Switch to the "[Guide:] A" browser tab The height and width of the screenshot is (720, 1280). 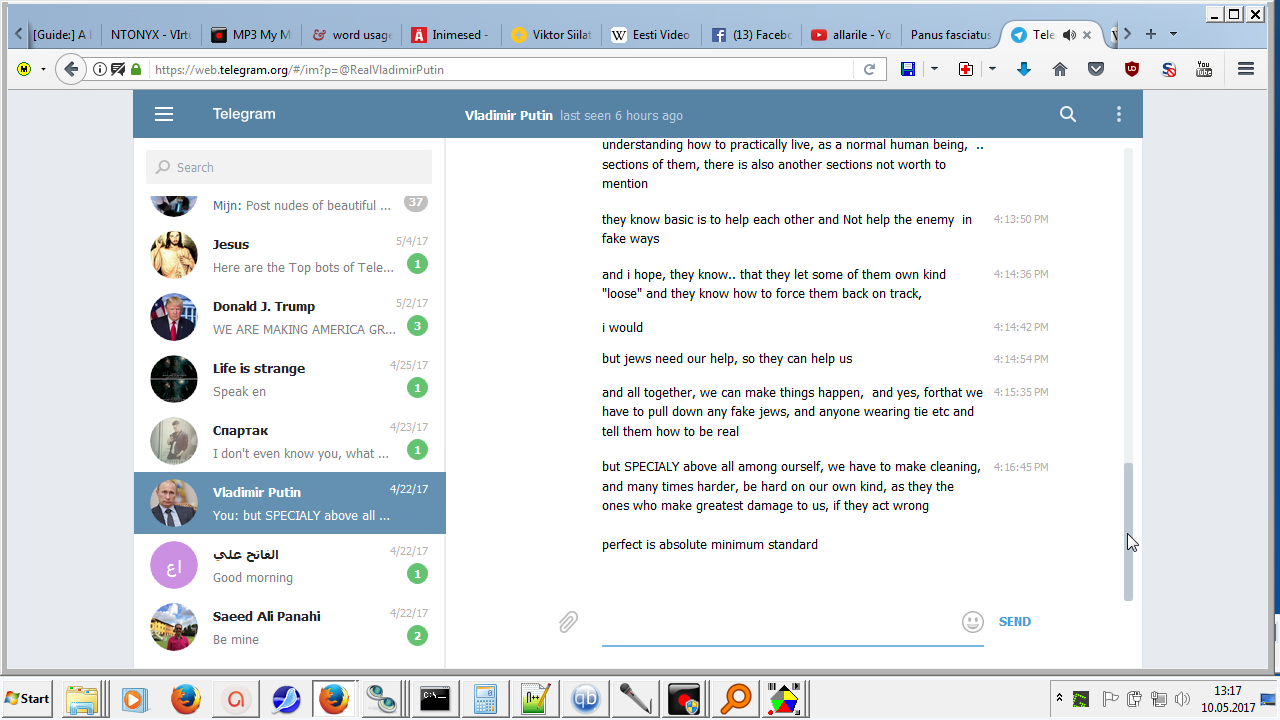click(61, 35)
